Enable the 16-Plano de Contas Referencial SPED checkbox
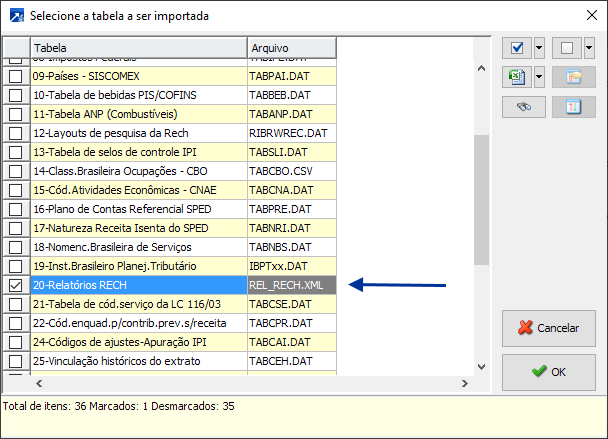This screenshot has height=439, width=608. pos(15,208)
